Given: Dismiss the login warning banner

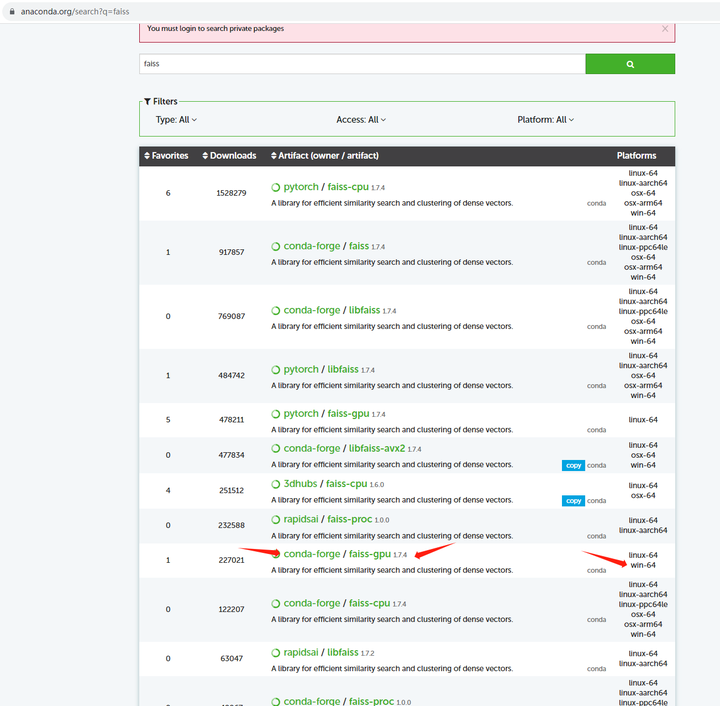Looking at the screenshot, I should (664, 29).
